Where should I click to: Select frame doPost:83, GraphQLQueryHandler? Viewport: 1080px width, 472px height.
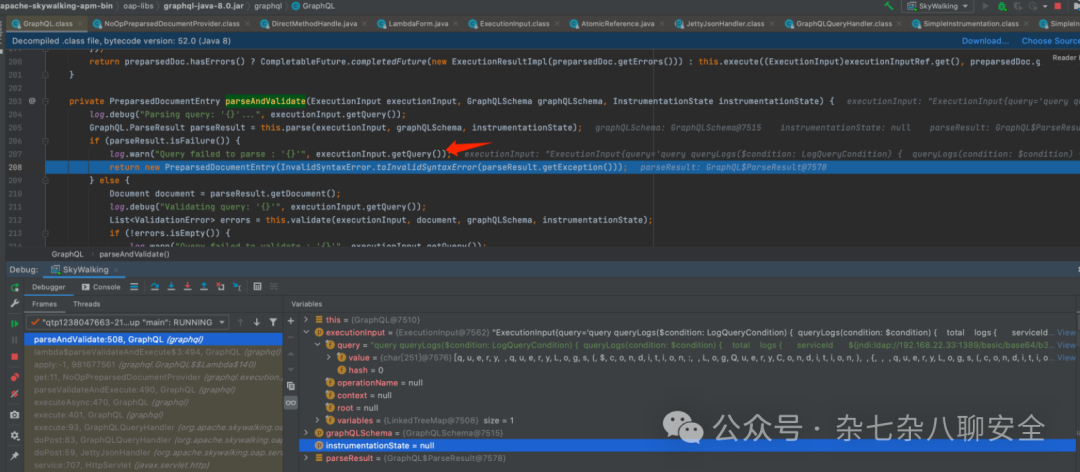[152, 440]
